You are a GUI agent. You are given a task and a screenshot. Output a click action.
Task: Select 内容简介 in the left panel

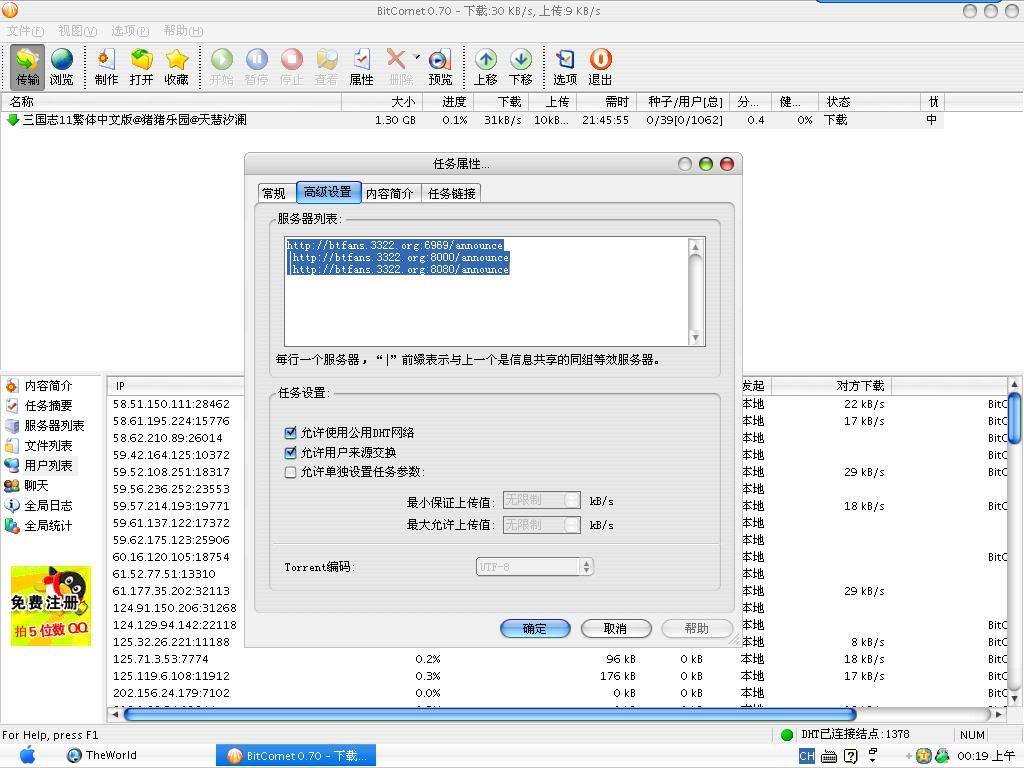point(40,385)
